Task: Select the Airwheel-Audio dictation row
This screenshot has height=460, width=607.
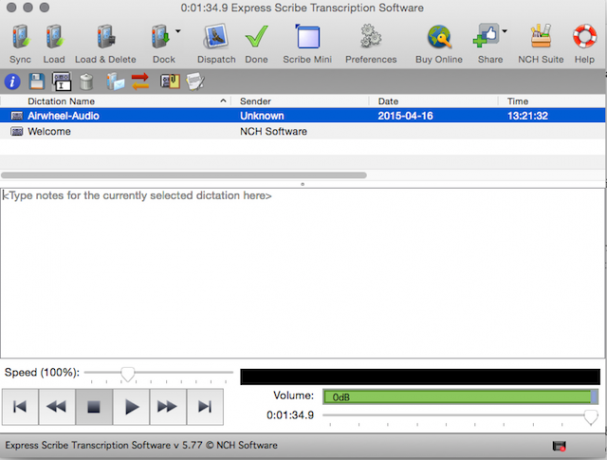Action: [x=303, y=116]
